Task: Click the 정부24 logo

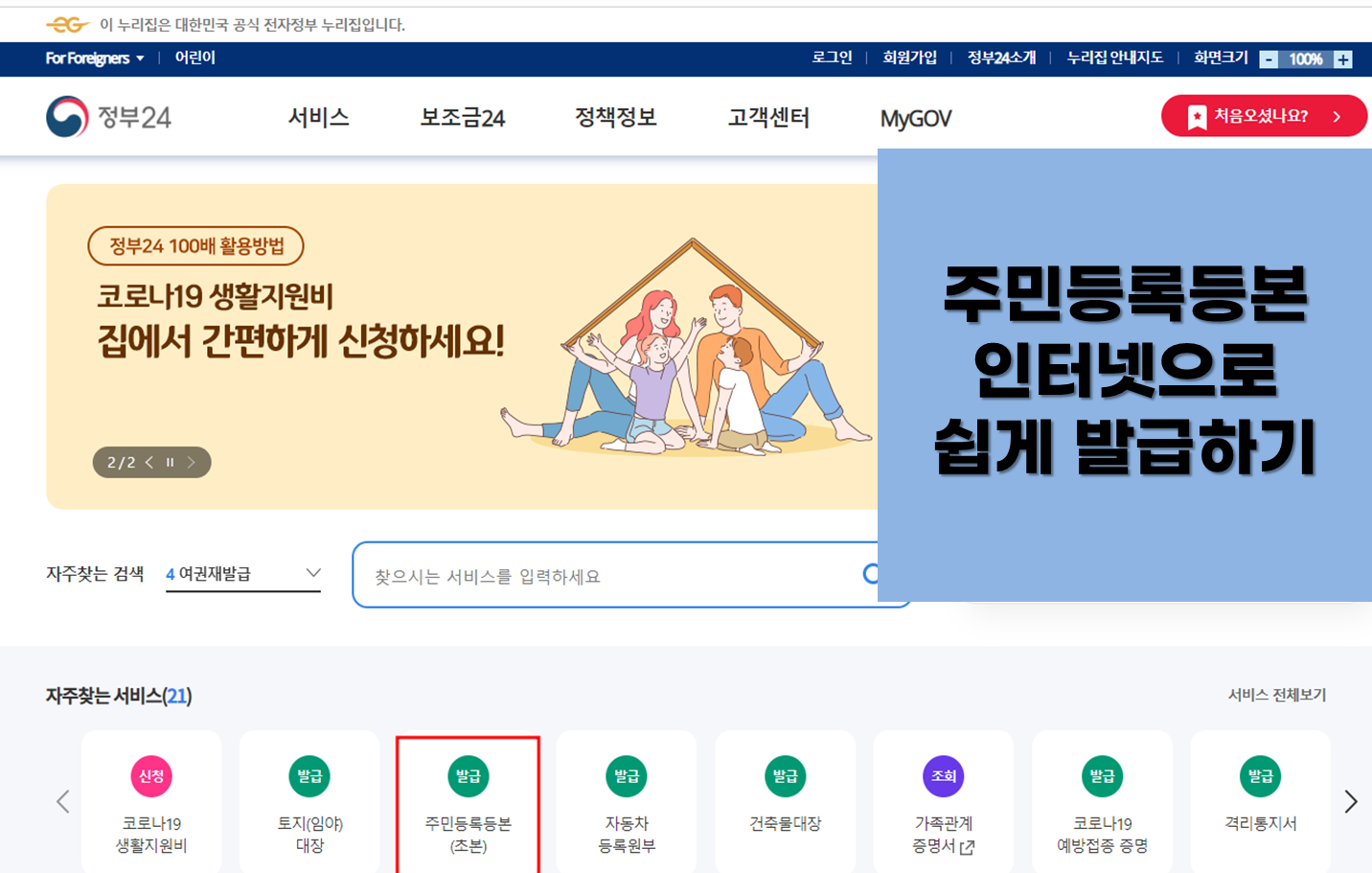Action: 108,116
